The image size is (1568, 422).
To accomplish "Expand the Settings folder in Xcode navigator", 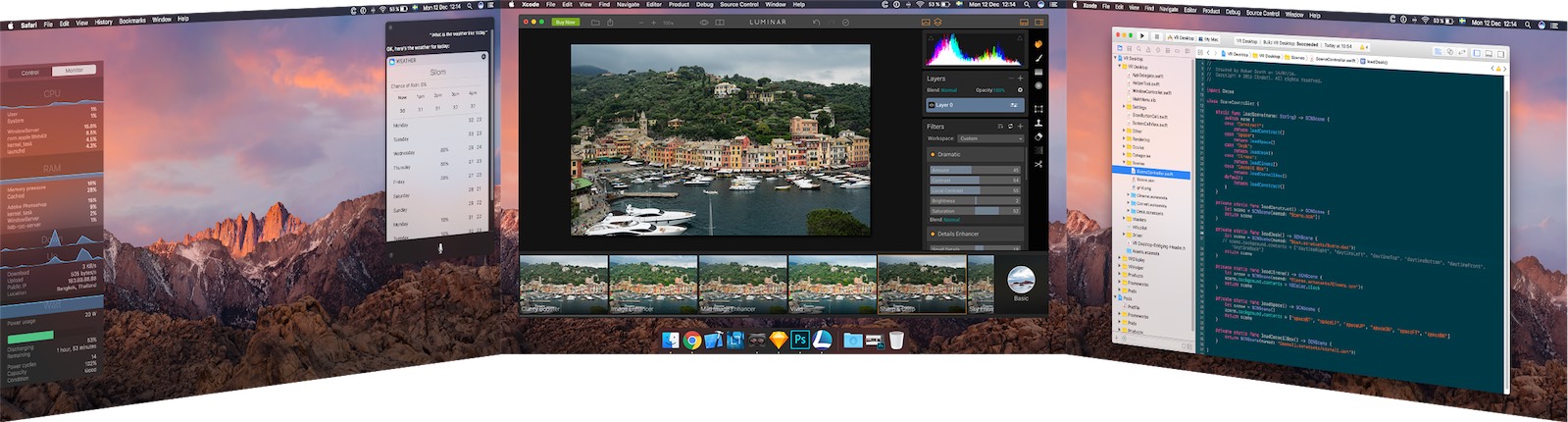I will pos(1125,107).
